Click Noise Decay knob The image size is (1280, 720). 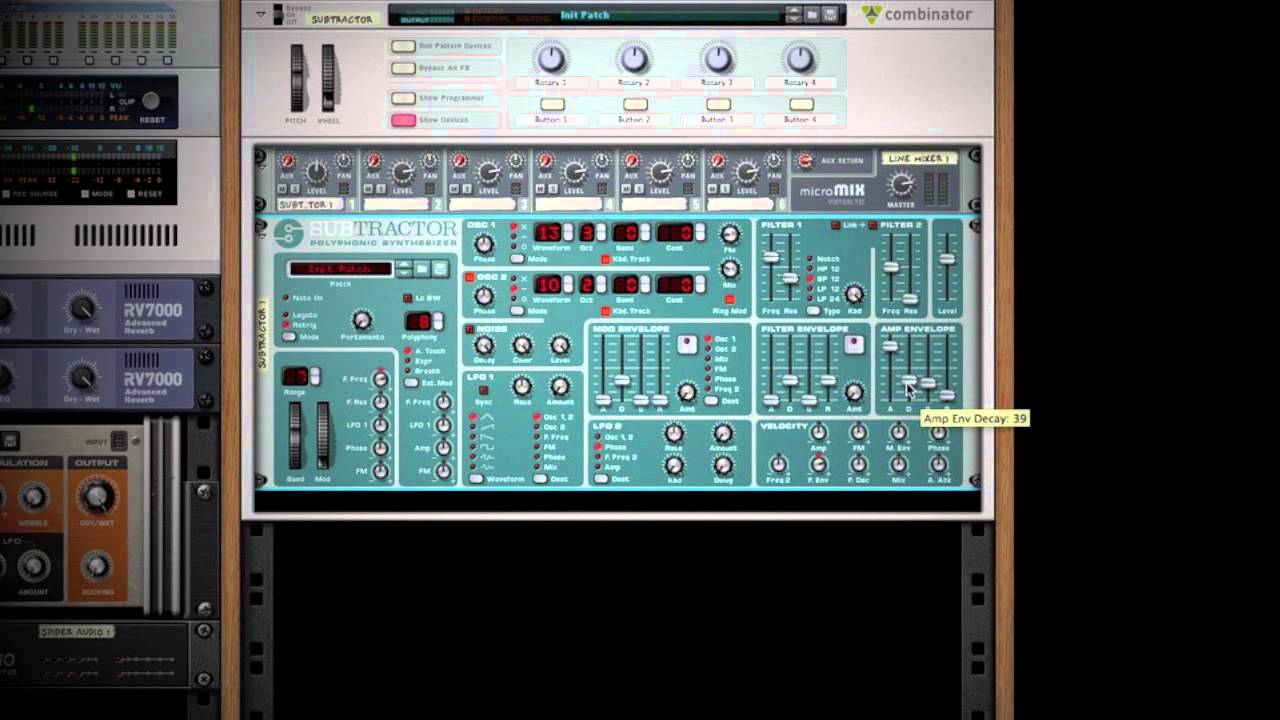tap(484, 346)
